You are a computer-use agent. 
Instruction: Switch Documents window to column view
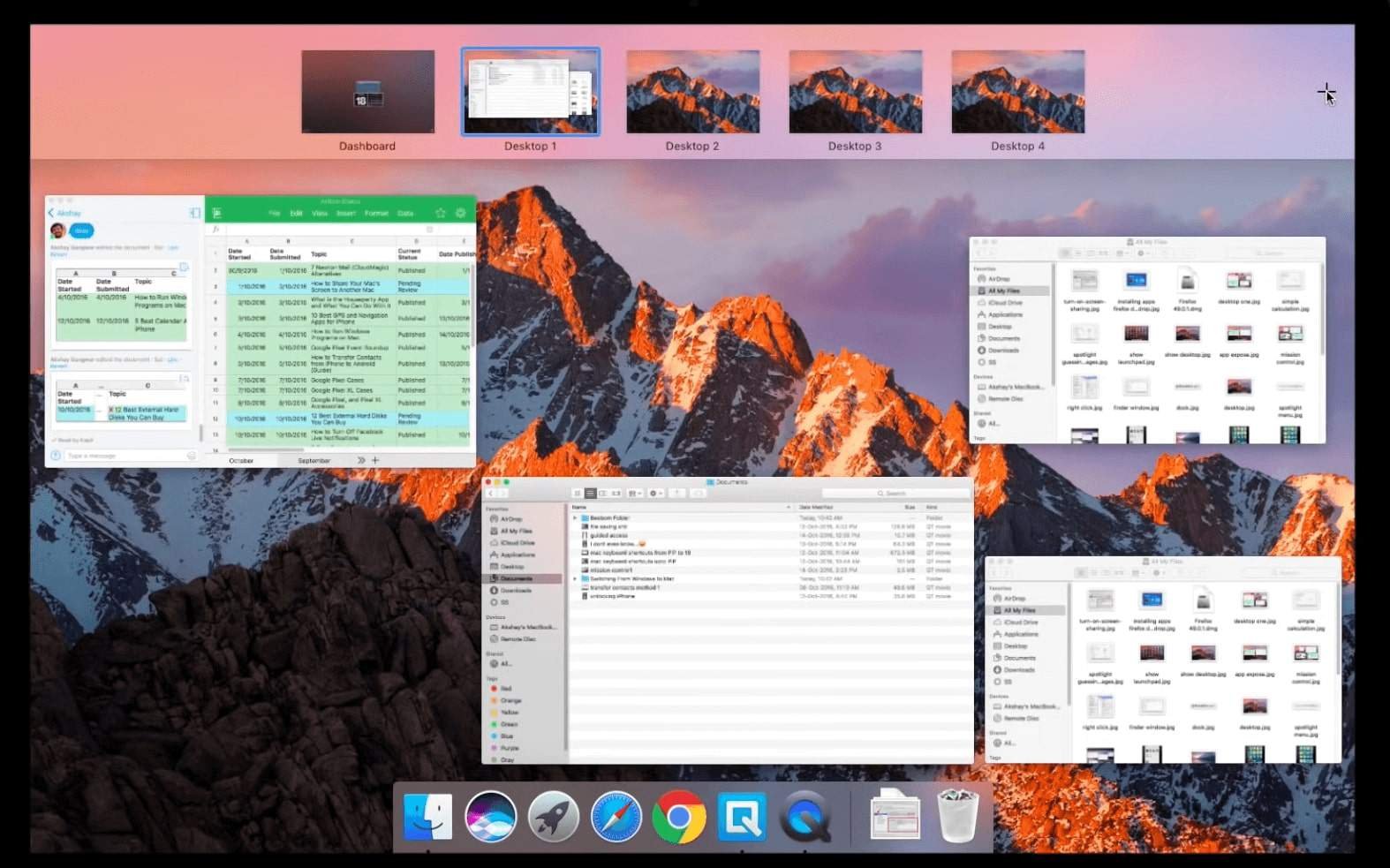602,493
